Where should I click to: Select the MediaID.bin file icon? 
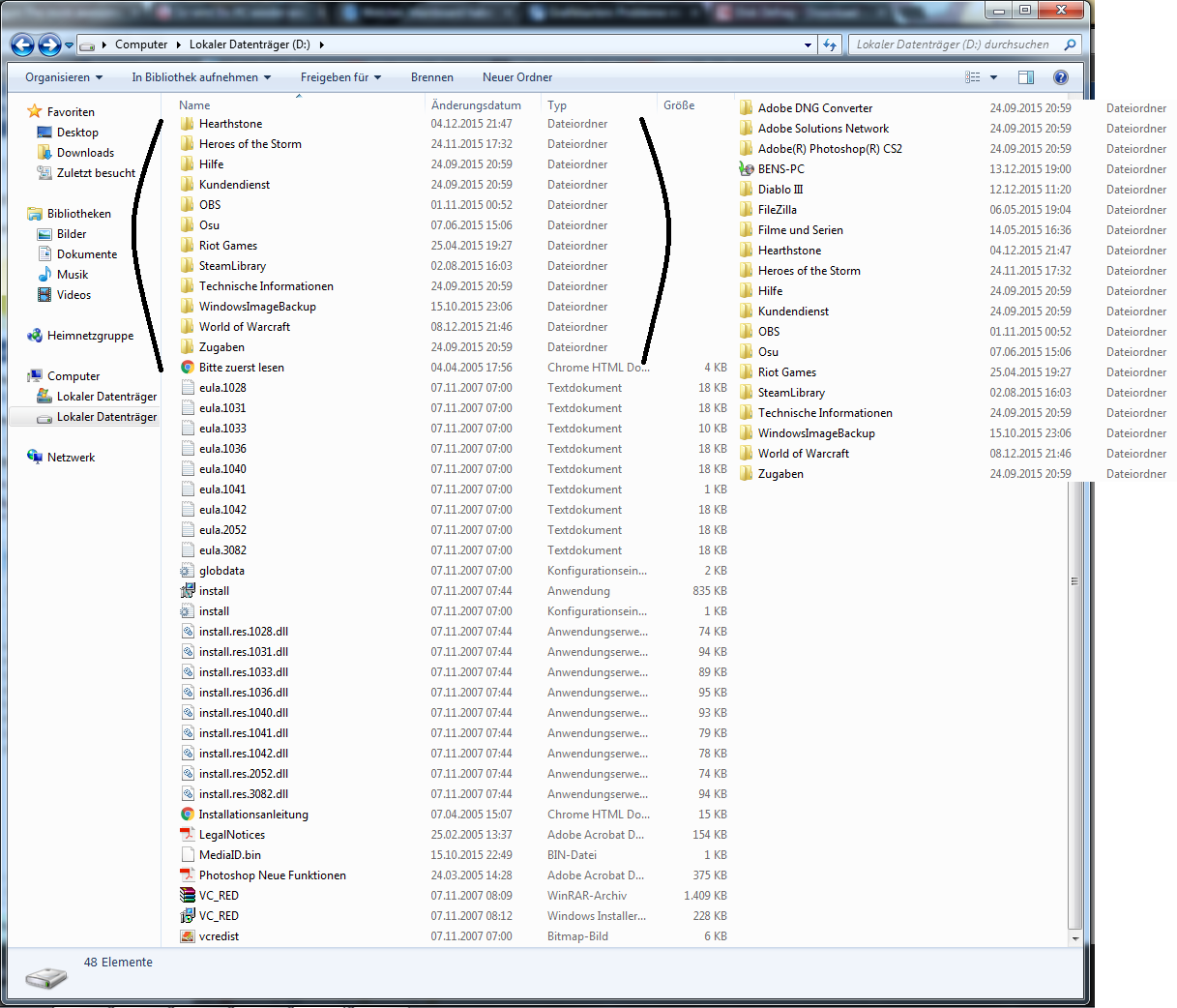(188, 855)
